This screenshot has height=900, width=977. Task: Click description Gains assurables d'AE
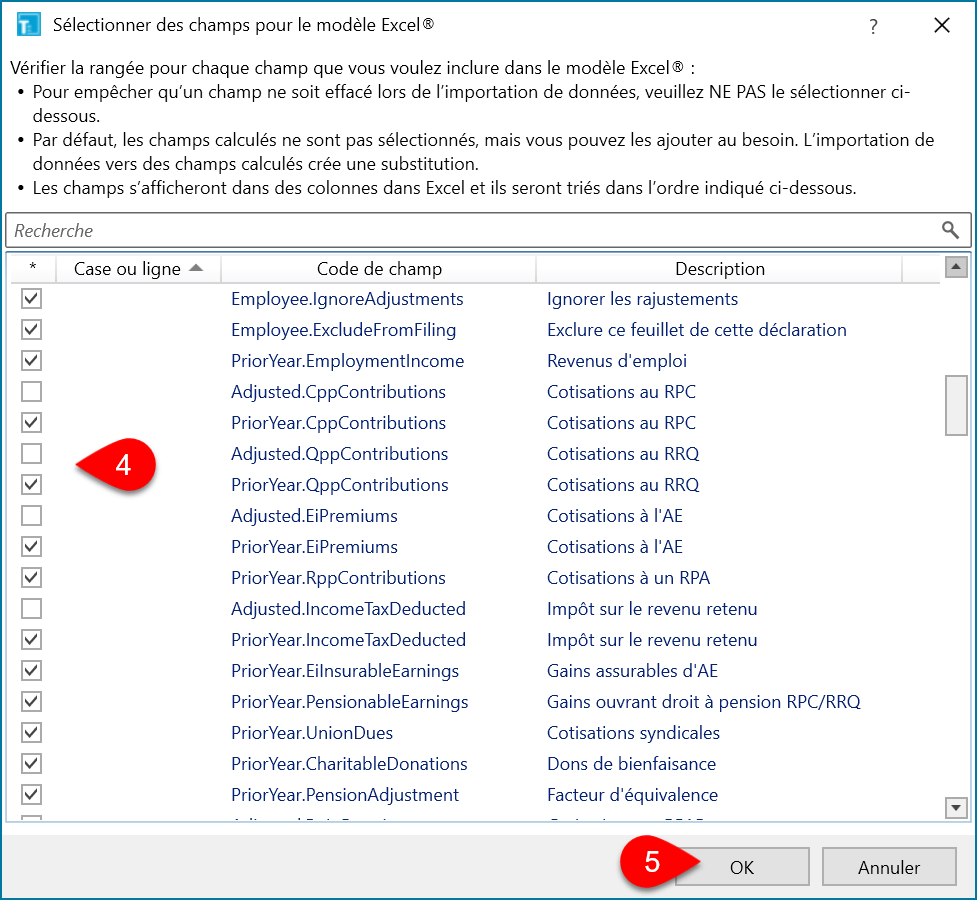pos(632,671)
